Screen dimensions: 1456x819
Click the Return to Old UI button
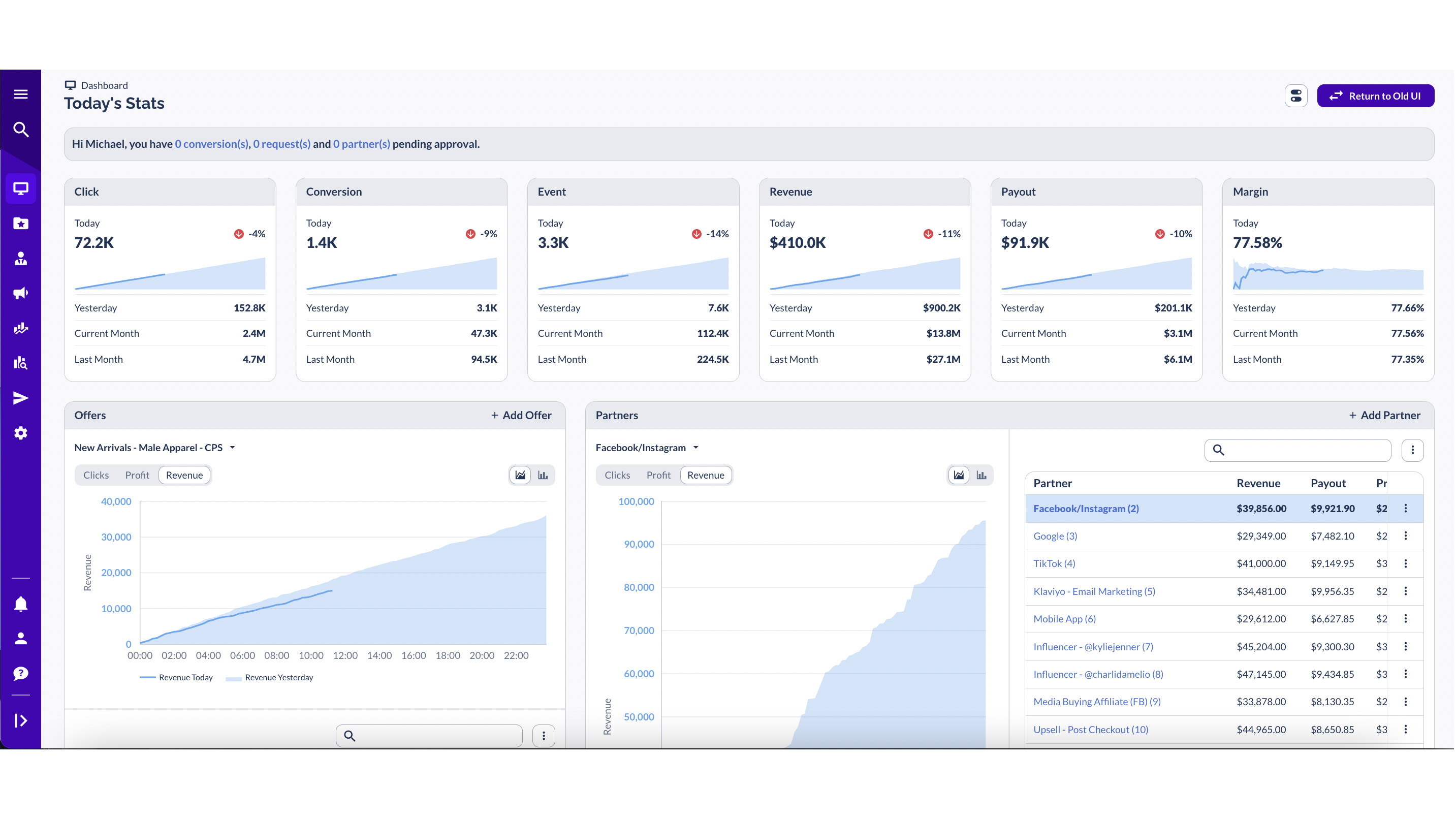pos(1376,96)
